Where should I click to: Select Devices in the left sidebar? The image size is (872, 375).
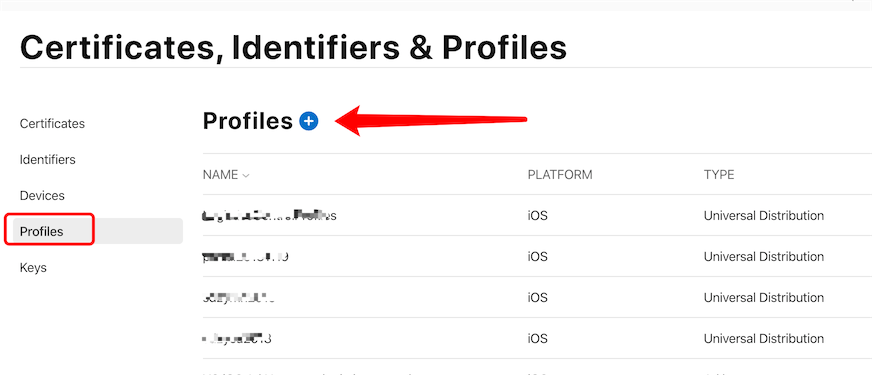pos(42,196)
